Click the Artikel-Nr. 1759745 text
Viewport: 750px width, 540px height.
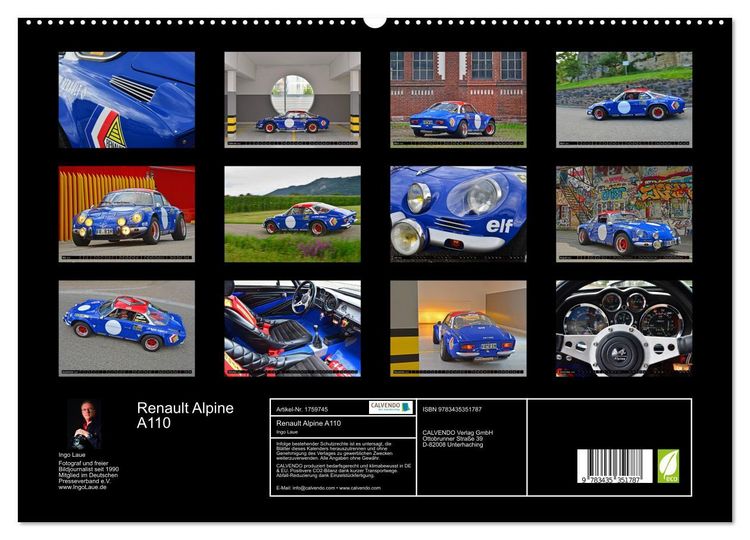(x=302, y=409)
